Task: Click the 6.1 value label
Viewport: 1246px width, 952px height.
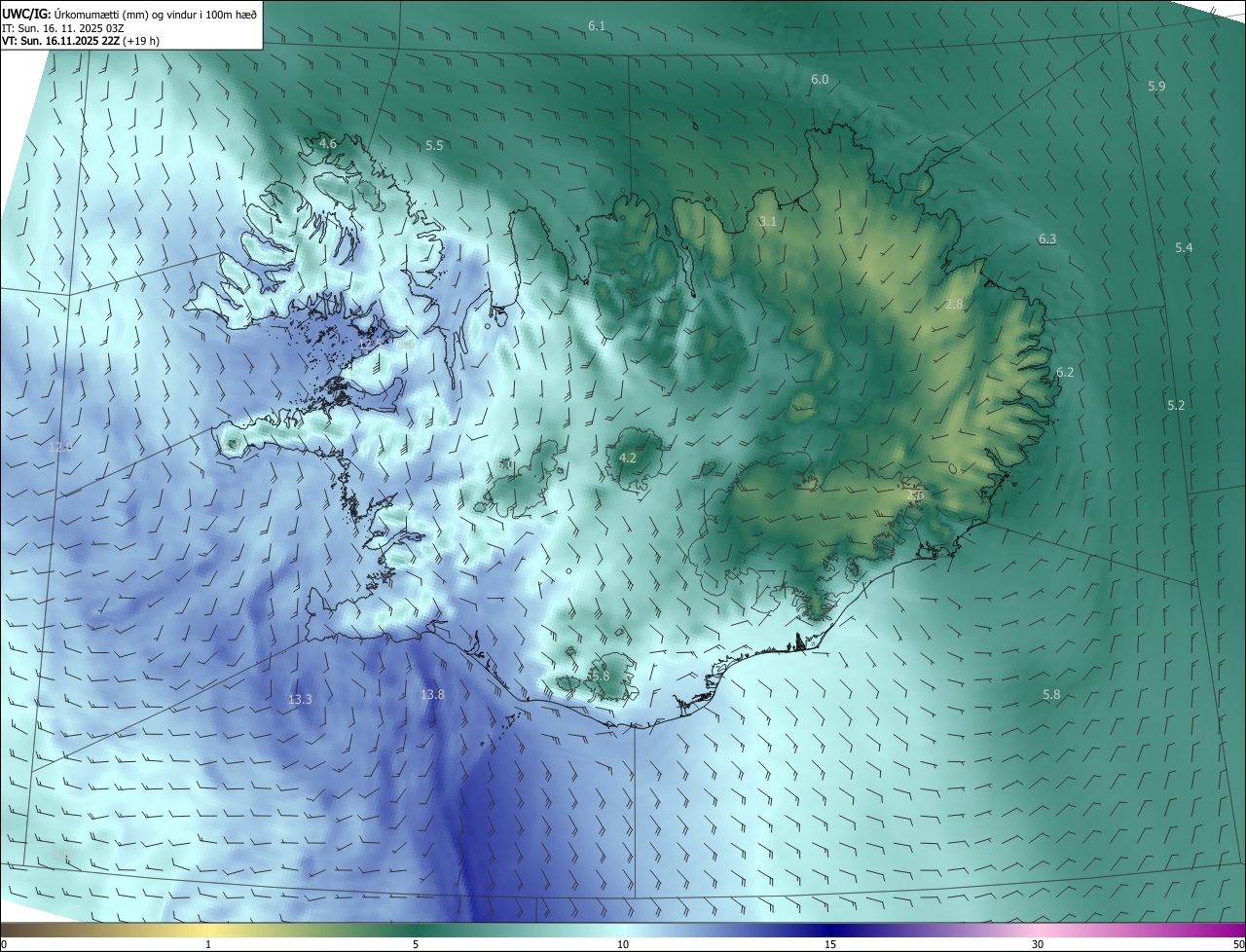Action: point(597,25)
